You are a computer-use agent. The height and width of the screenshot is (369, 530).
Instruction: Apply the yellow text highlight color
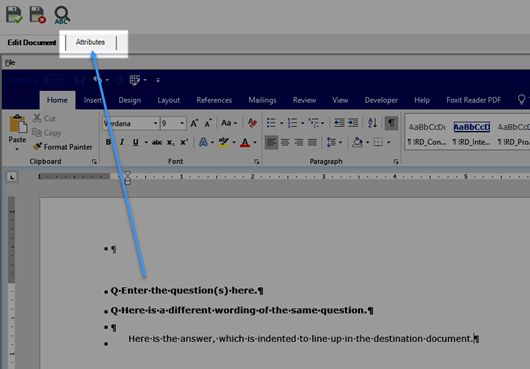tap(223, 142)
